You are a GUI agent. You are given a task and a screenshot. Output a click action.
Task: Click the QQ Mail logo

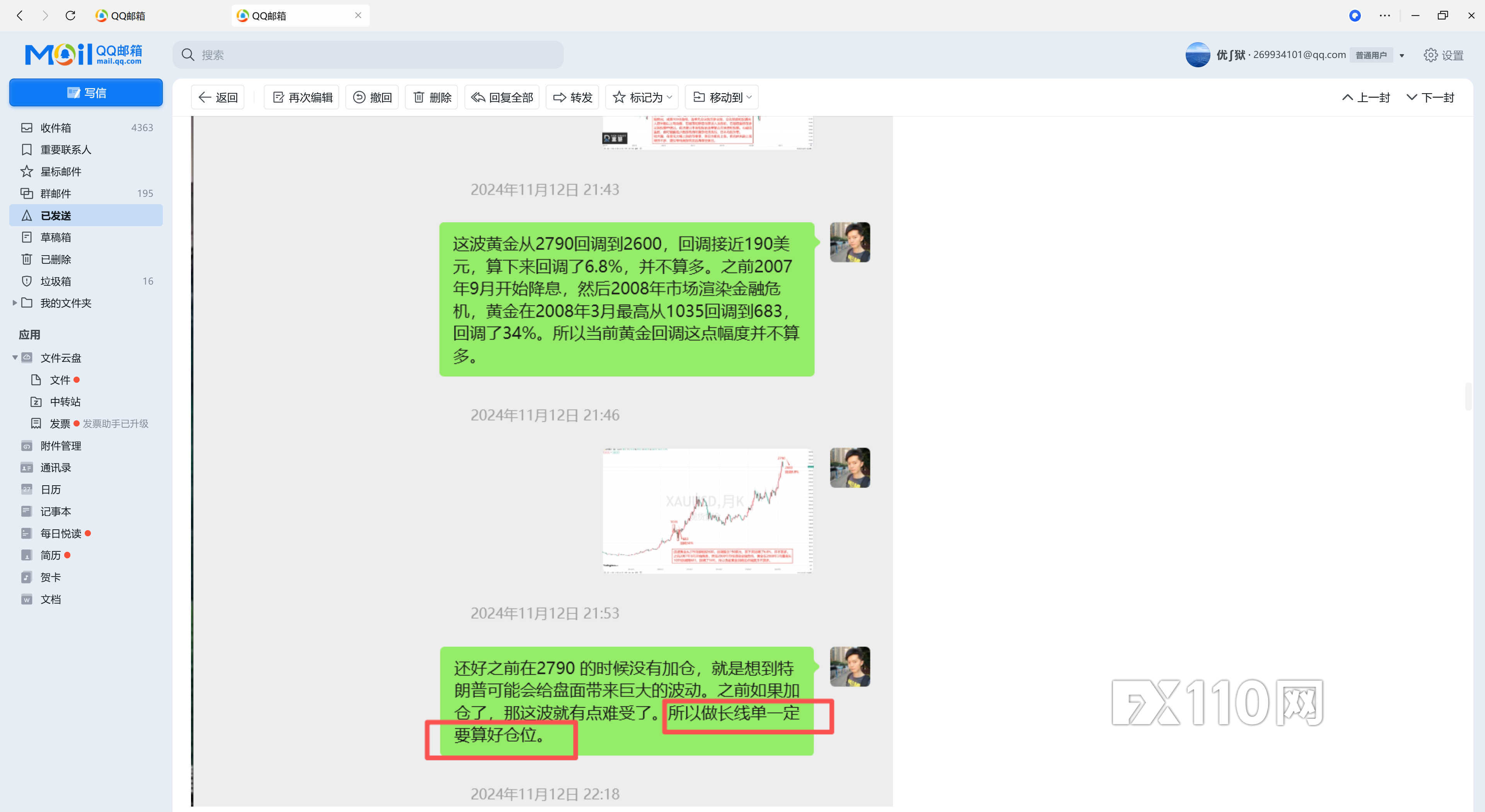84,54
